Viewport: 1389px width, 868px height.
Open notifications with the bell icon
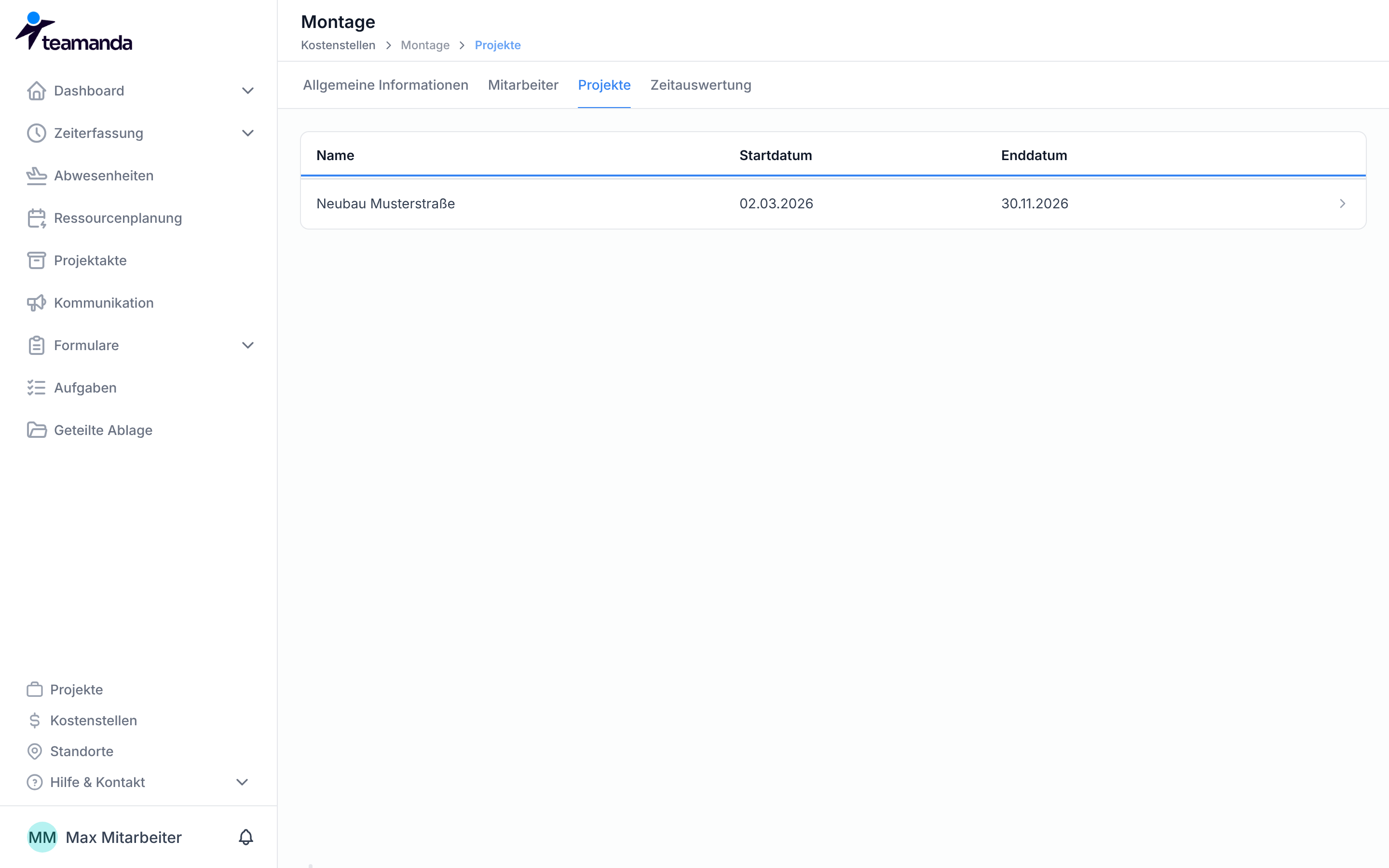tap(245, 838)
